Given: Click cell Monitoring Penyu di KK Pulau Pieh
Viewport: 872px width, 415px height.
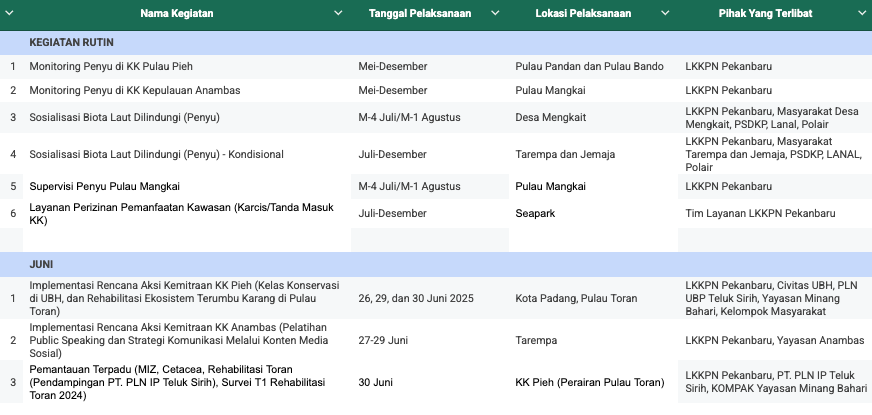Looking at the screenshot, I should pyautogui.click(x=187, y=67).
